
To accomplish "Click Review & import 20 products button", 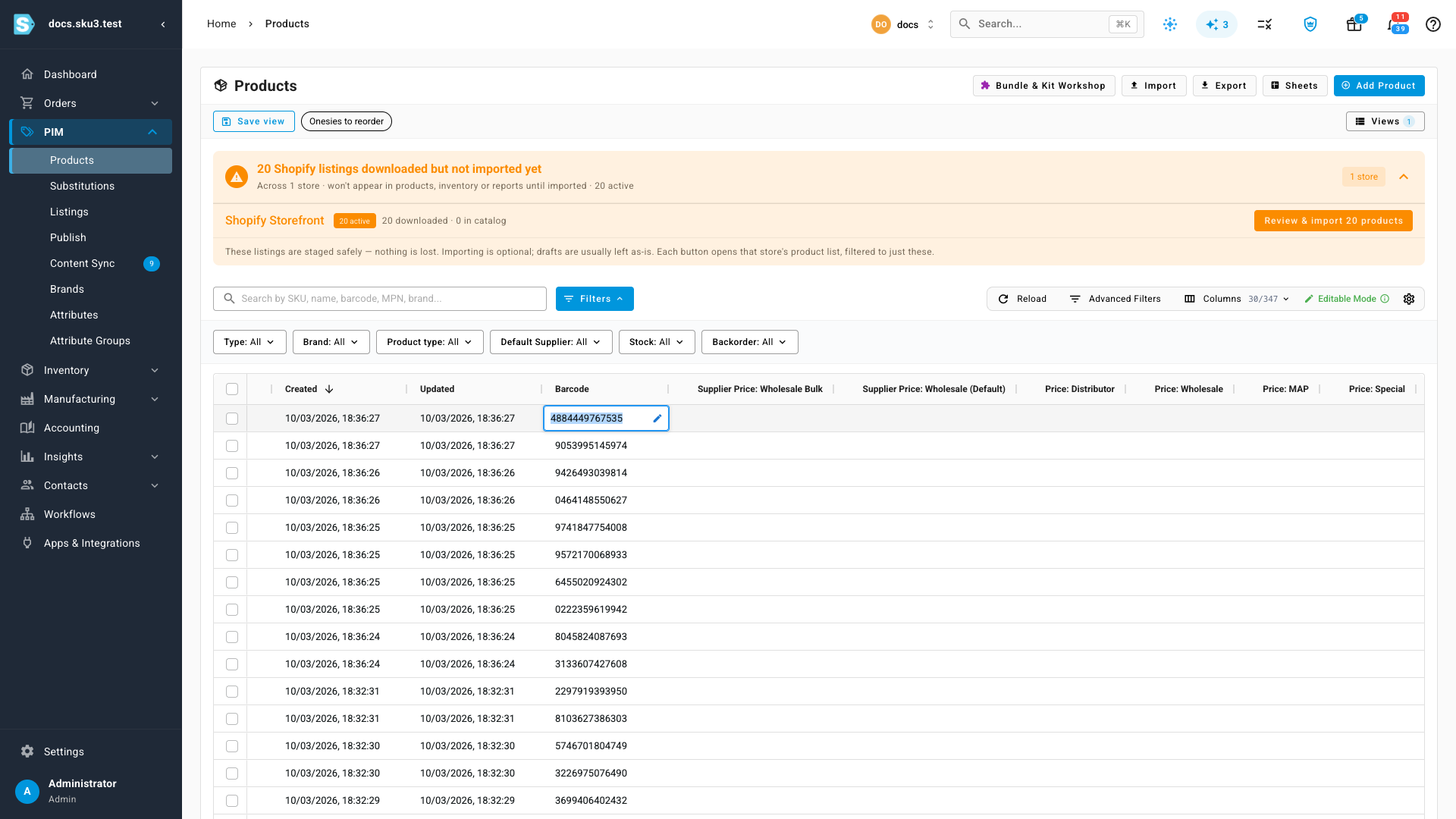I will pyautogui.click(x=1333, y=221).
